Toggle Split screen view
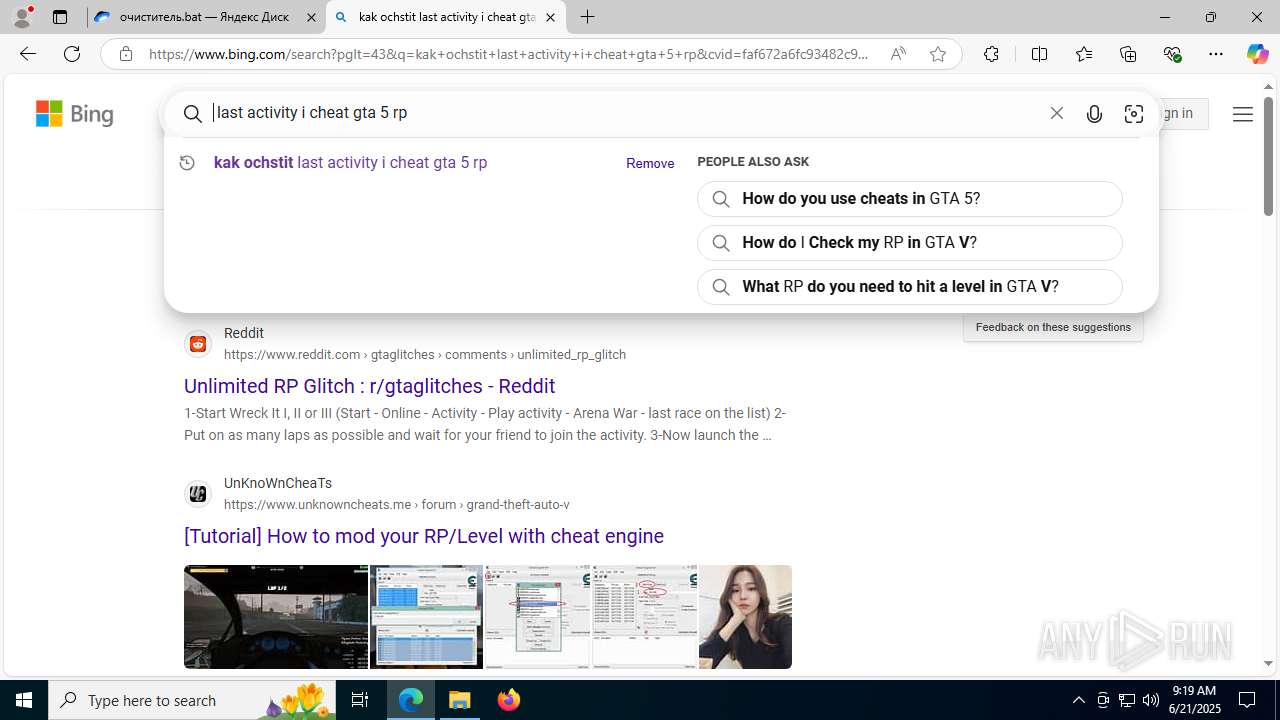 [1039, 54]
